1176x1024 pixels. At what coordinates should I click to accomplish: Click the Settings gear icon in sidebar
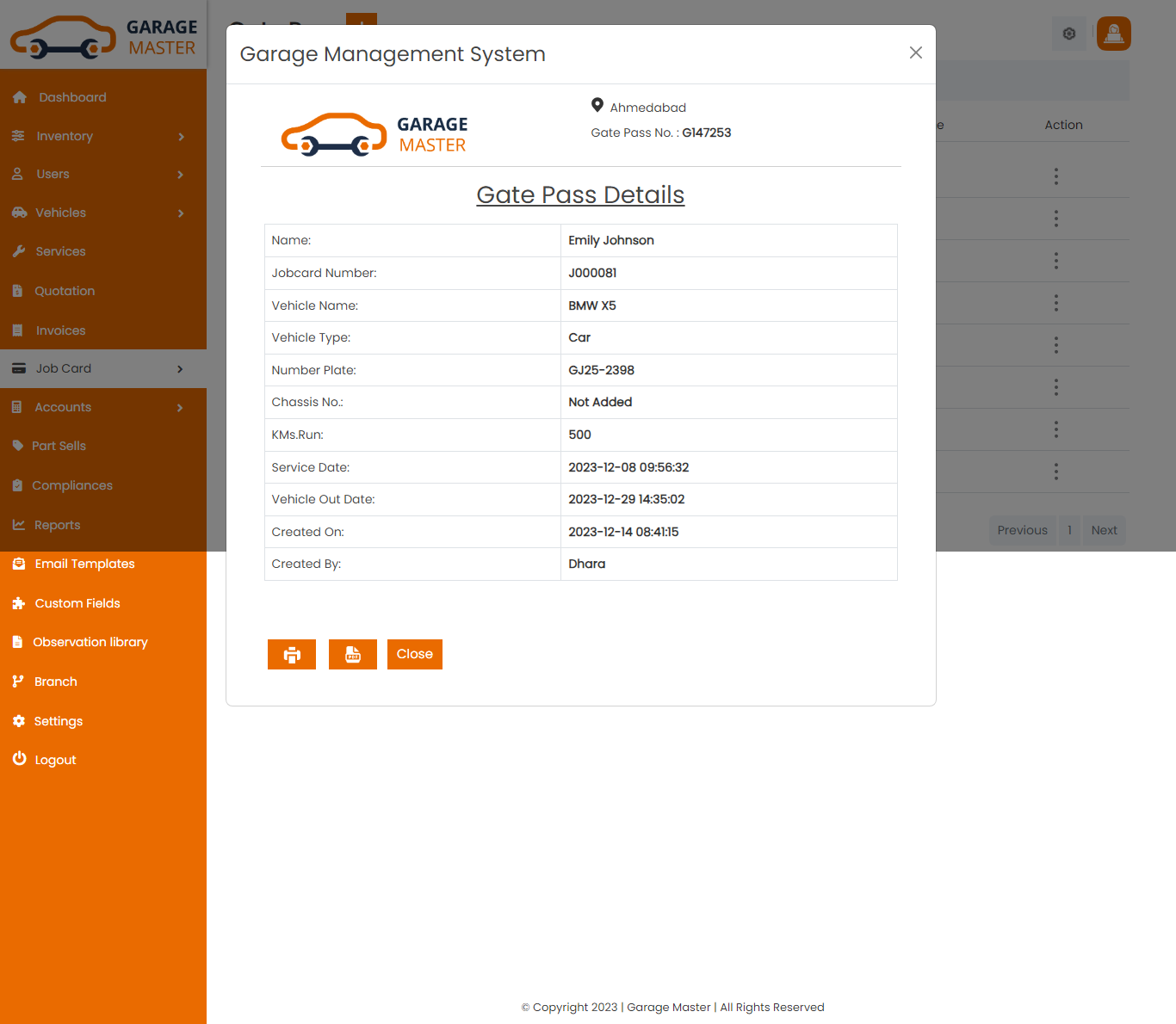[19, 721]
